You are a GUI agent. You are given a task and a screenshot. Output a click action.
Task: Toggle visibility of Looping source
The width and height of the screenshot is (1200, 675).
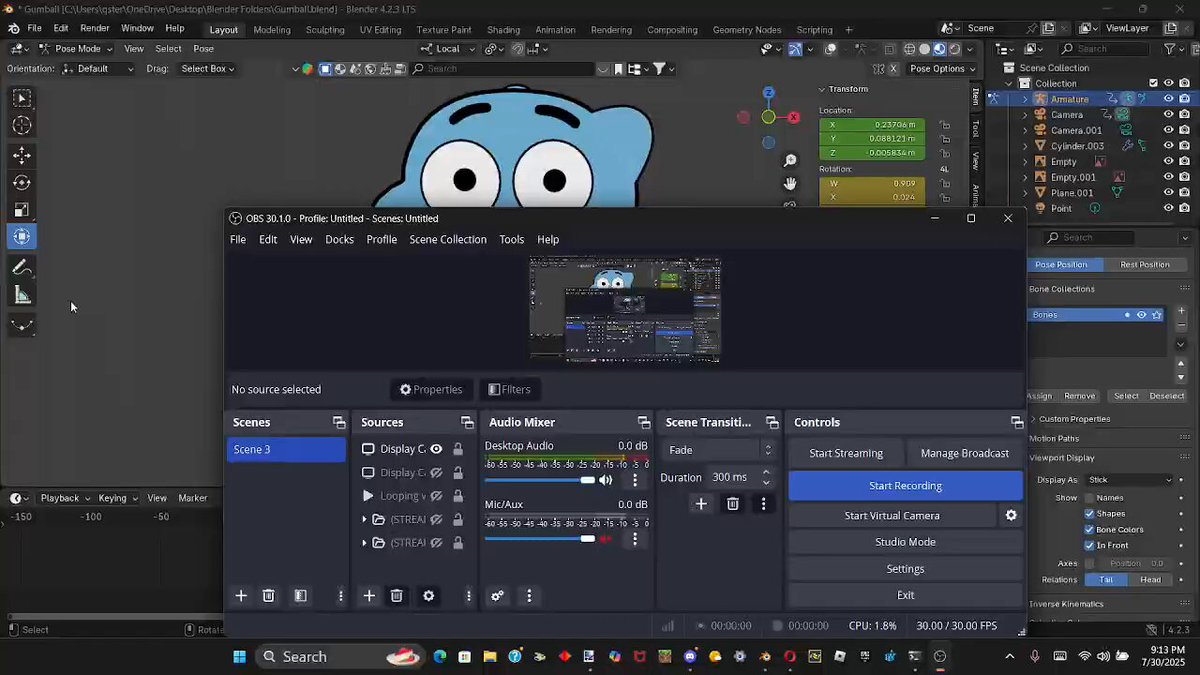436,496
